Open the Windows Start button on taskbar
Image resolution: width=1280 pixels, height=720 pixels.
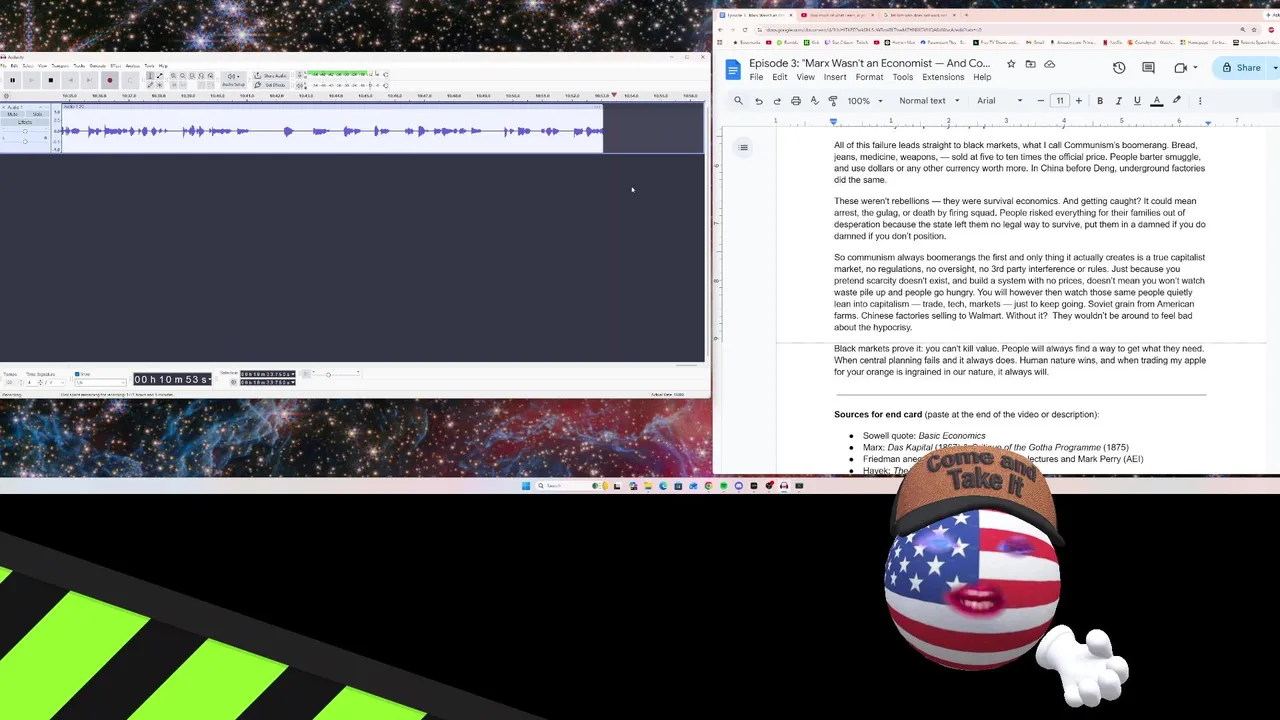[526, 486]
